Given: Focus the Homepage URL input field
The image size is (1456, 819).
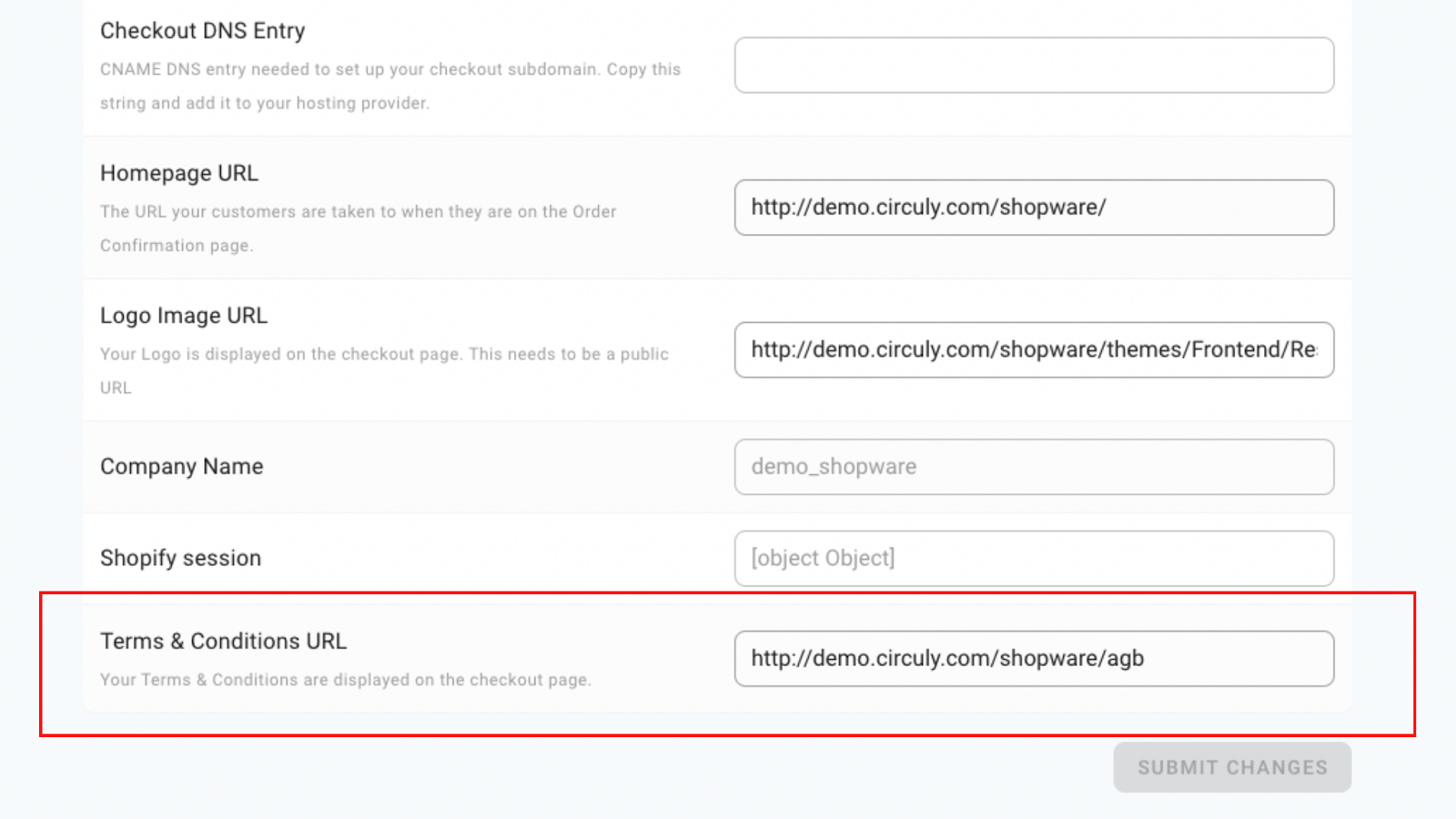Looking at the screenshot, I should point(1034,207).
